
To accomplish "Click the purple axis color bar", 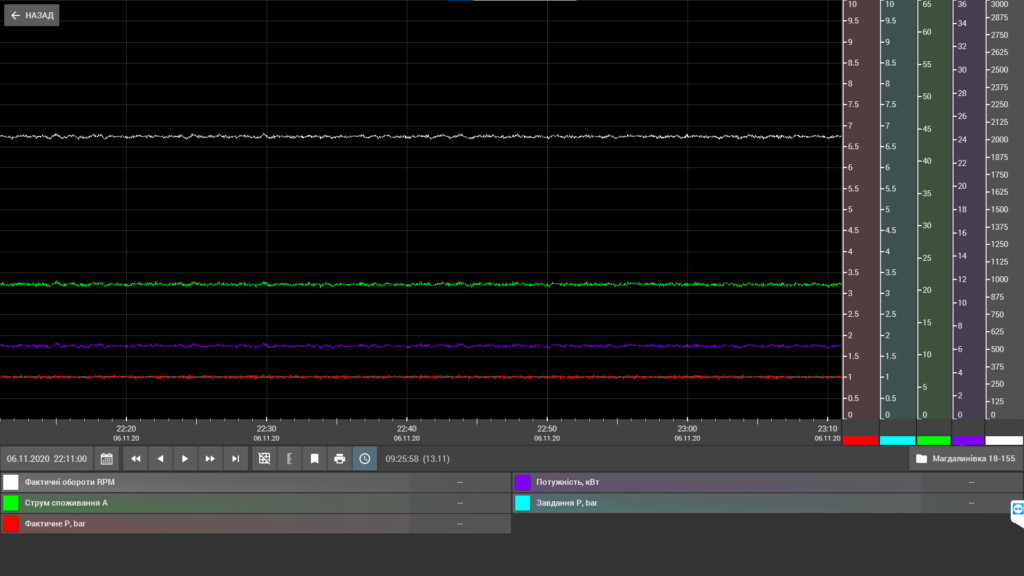I will [968, 441].
